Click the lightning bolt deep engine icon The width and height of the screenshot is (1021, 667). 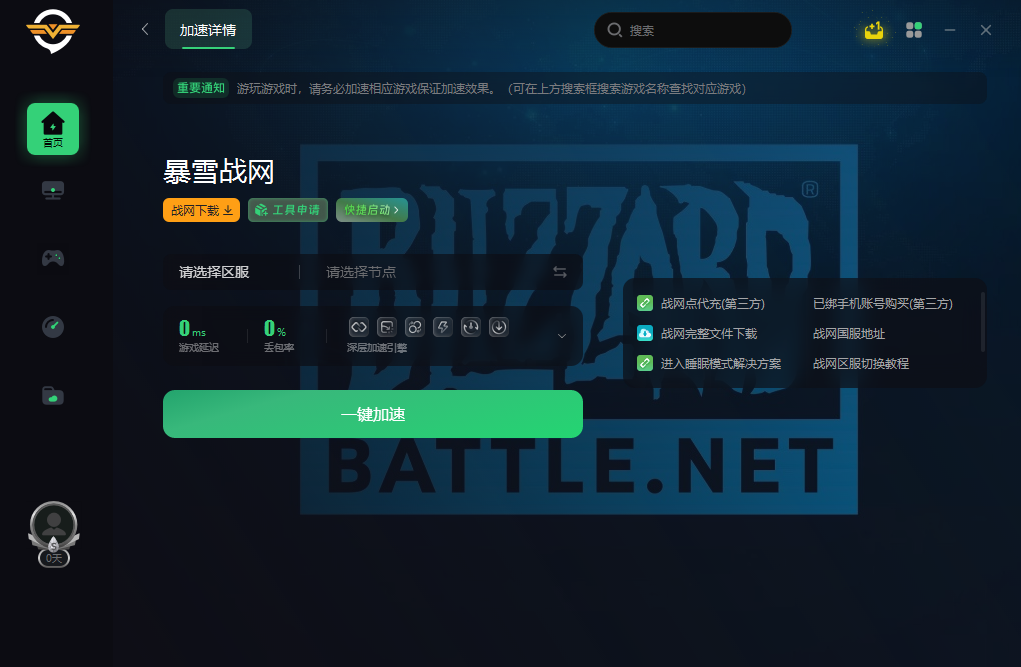pyautogui.click(x=443, y=327)
